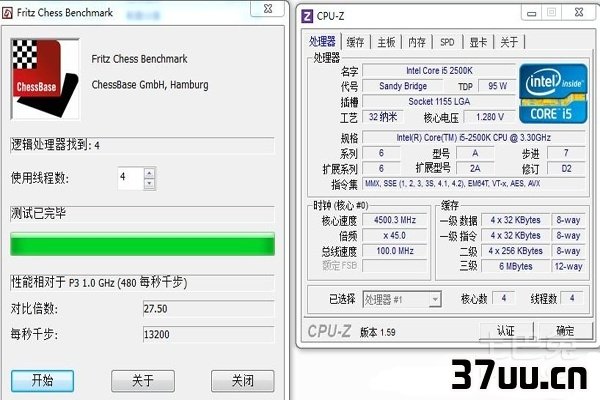Click the ChessBase GmbH, Hamburg text
600x400 pixels.
[150, 85]
